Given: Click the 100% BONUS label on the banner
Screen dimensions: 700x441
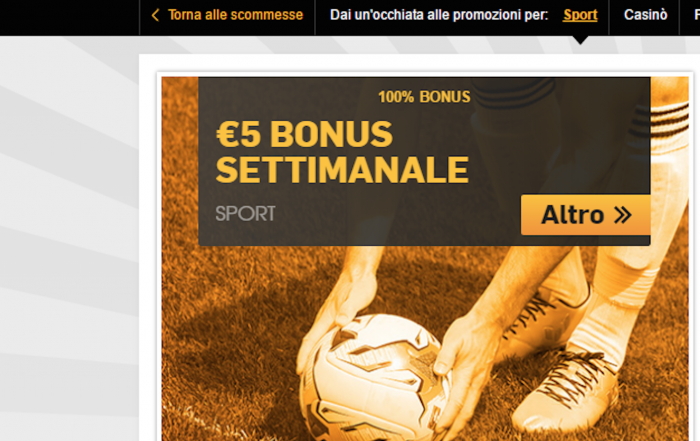Looking at the screenshot, I should pos(424,97).
